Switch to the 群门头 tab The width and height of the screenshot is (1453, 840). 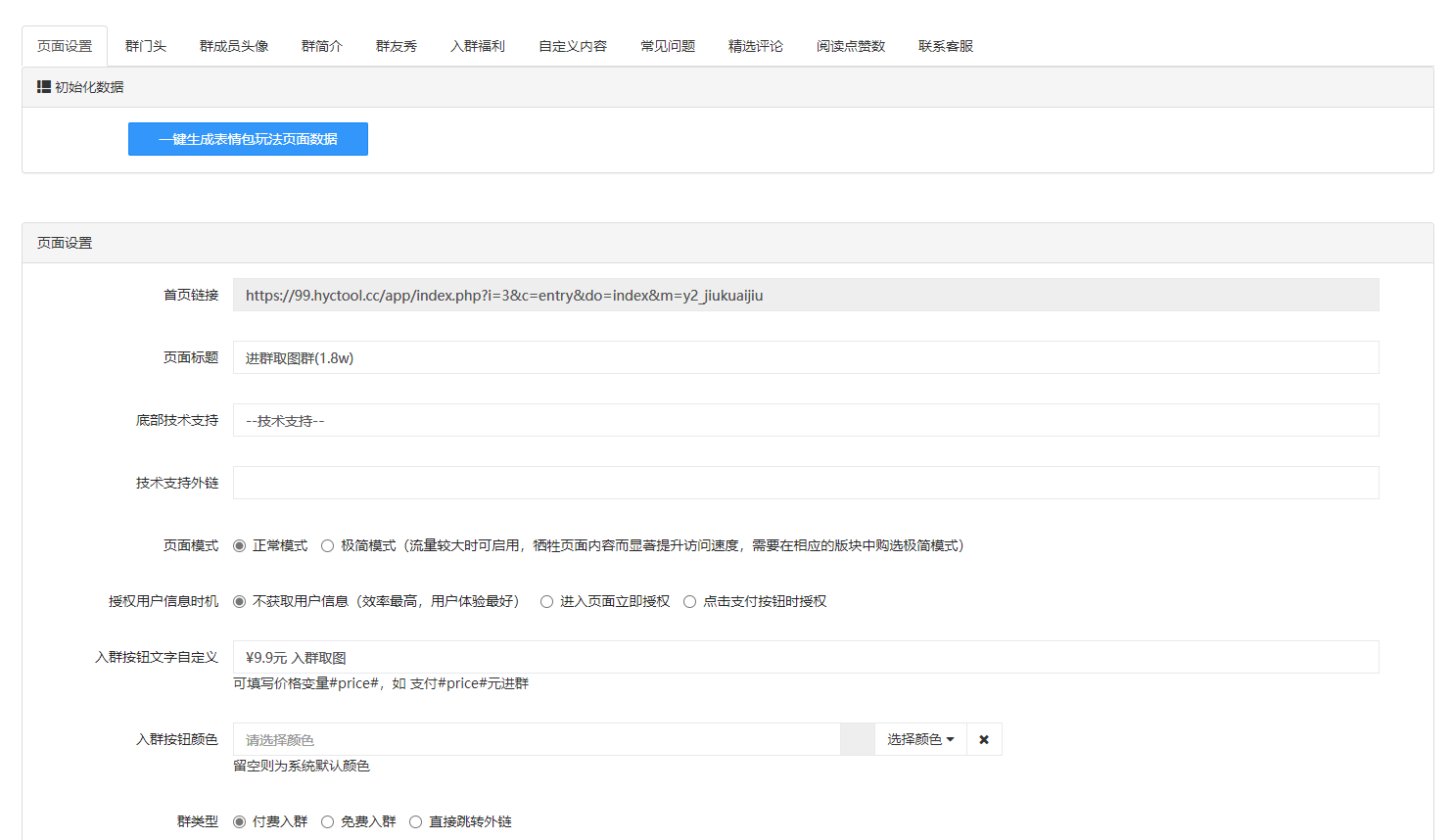coord(146,46)
